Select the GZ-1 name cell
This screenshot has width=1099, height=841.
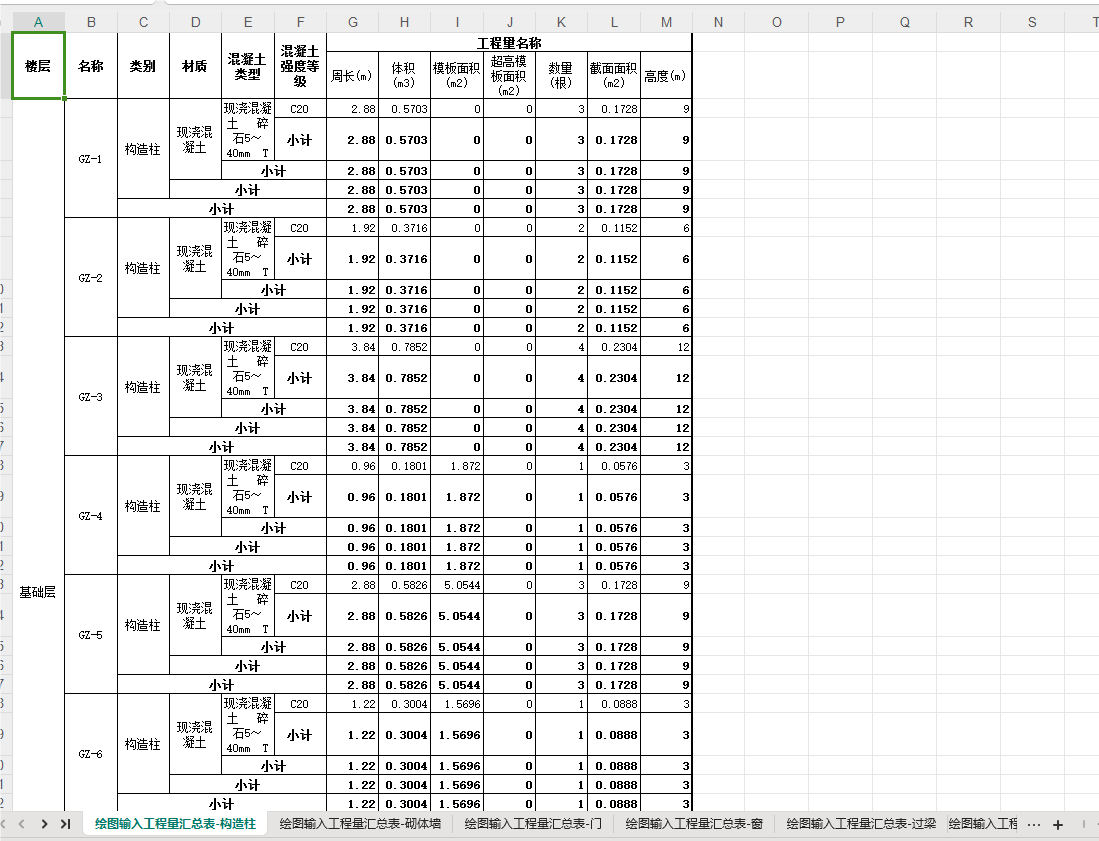pos(91,158)
